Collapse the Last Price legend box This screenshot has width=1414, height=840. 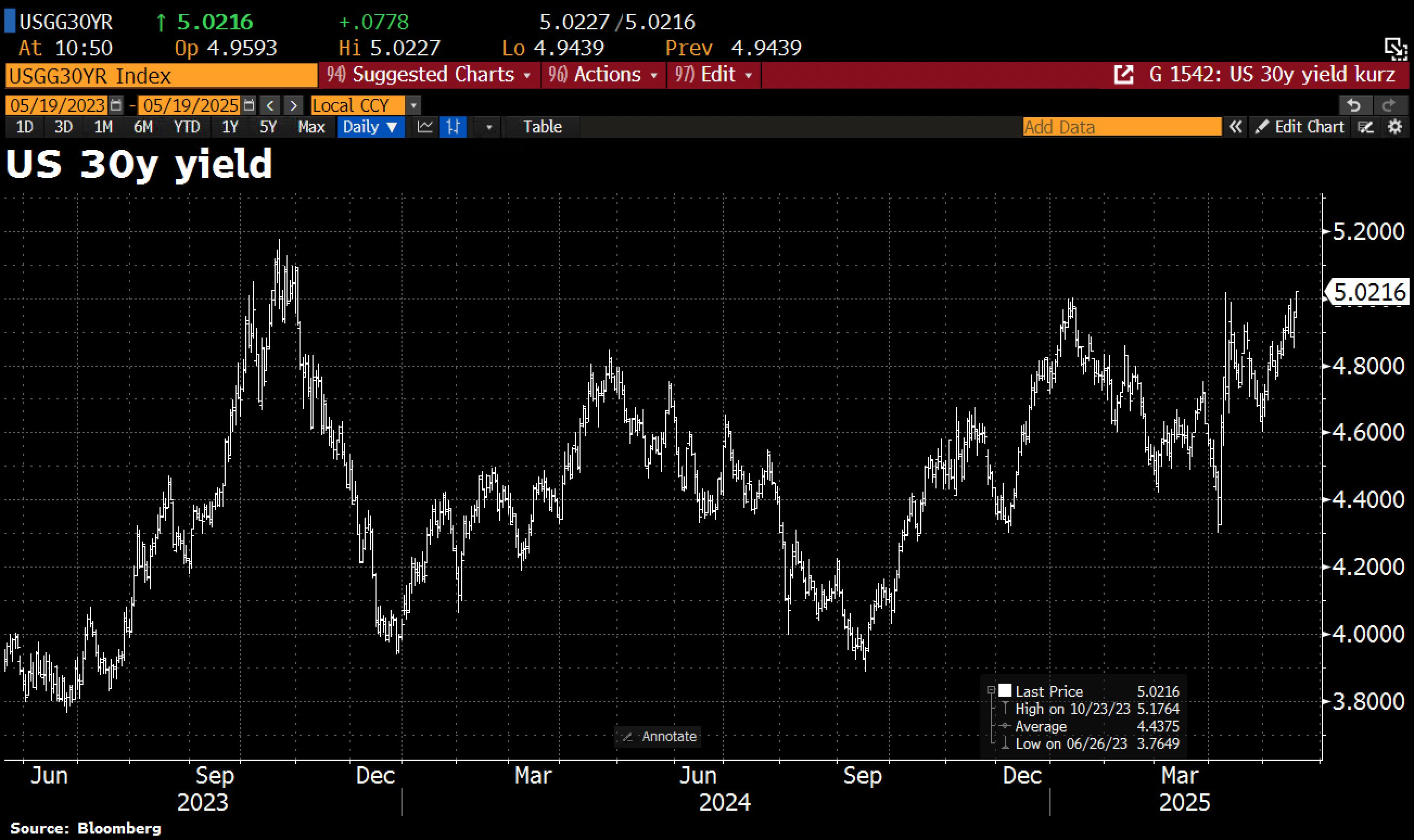click(x=991, y=690)
